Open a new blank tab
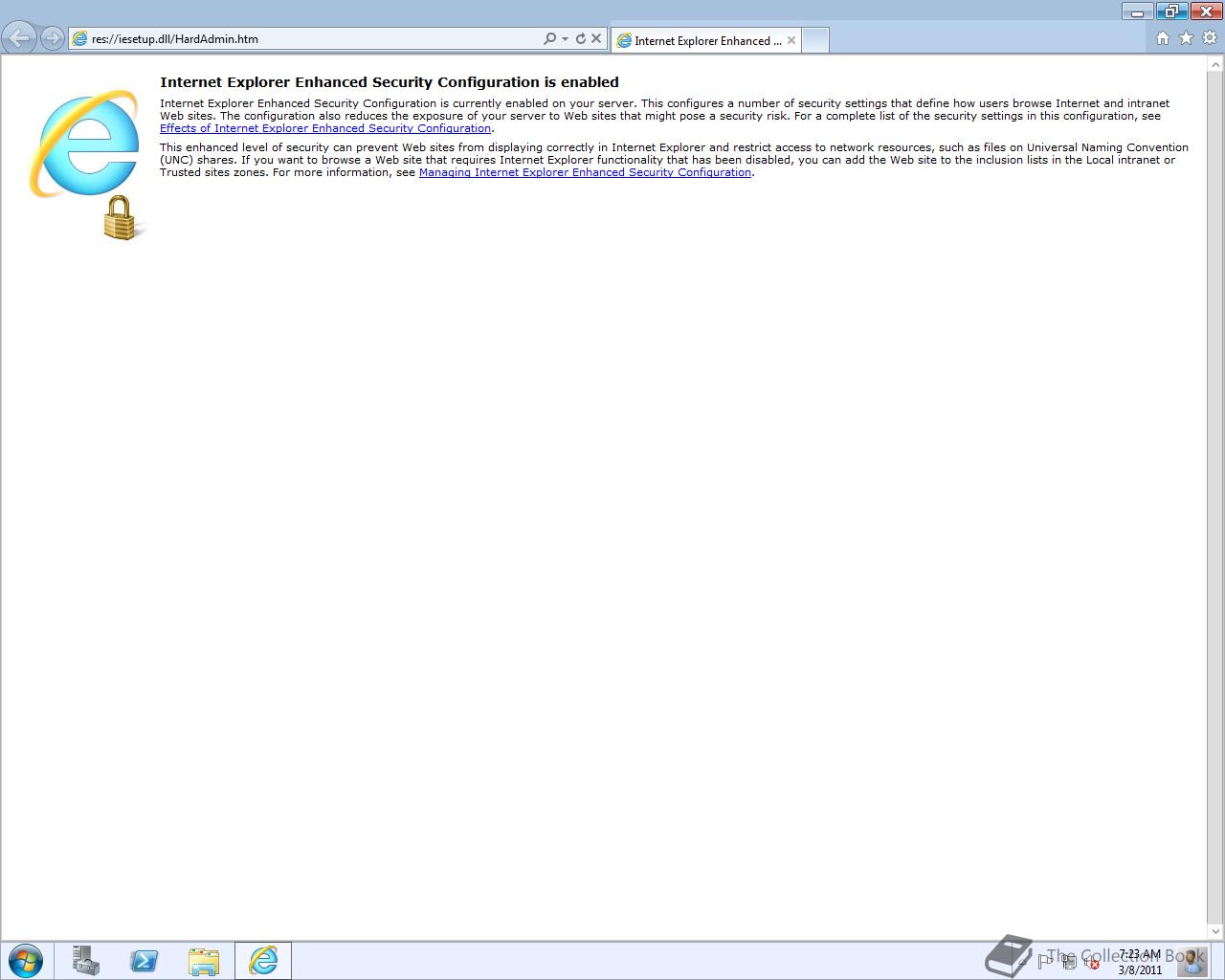 [x=814, y=40]
